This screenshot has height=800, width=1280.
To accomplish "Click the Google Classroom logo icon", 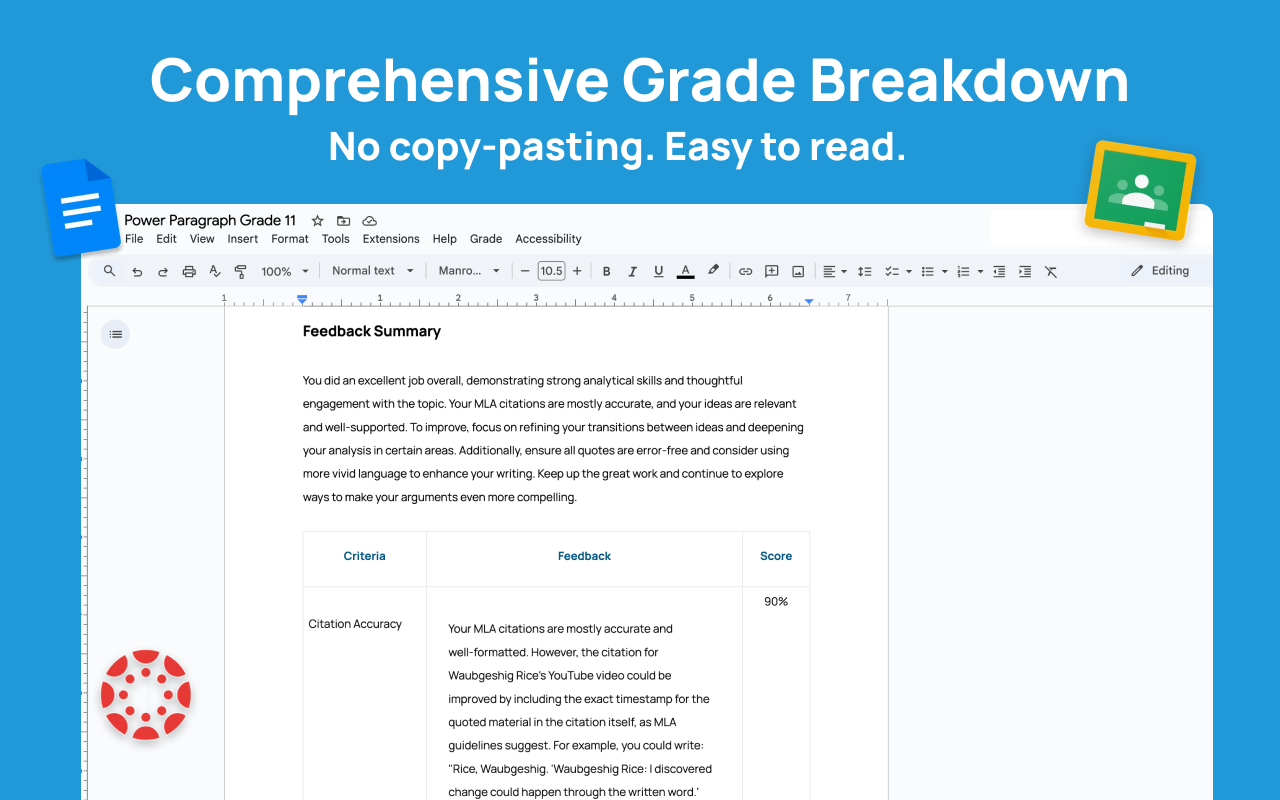I will pos(1141,190).
